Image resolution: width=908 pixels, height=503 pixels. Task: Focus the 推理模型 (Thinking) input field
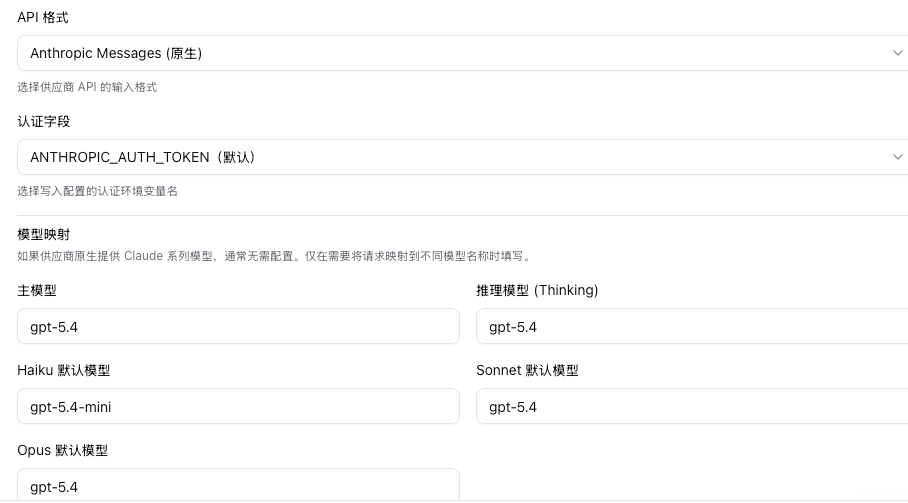coord(692,326)
